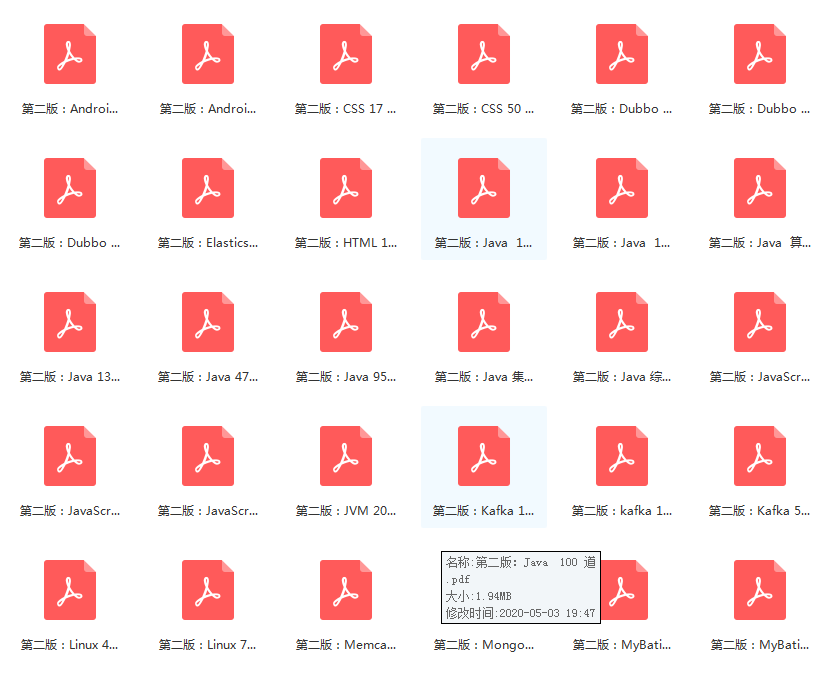
Task: Click the 第二版：Memca... file name
Action: click(346, 645)
